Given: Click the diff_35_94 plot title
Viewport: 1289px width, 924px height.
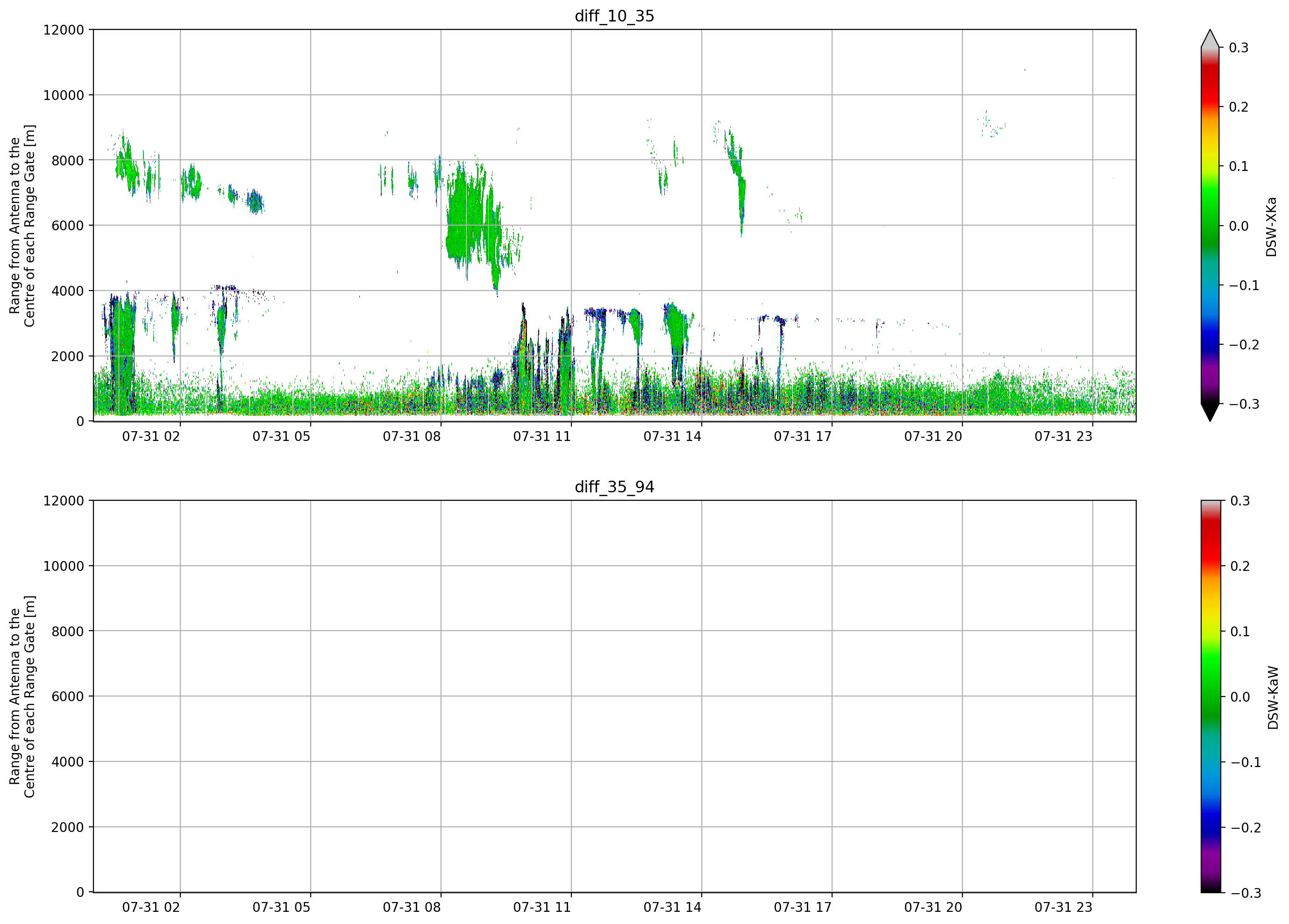Looking at the screenshot, I should pos(614,487).
